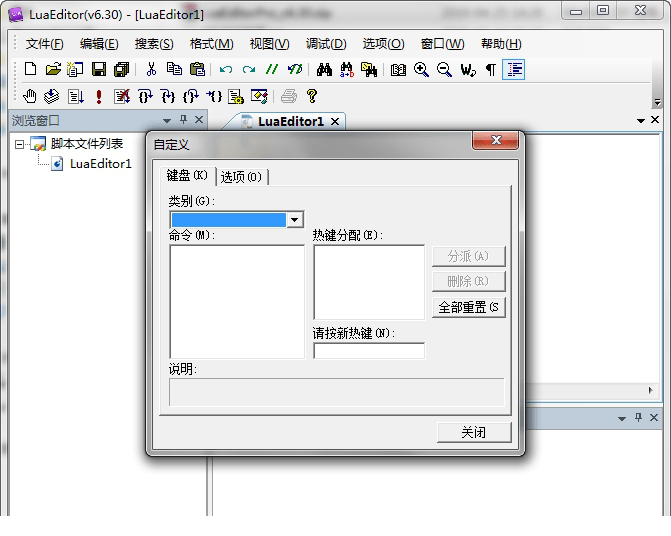Click the 关闭 button
The image size is (671, 536).
(x=474, y=432)
